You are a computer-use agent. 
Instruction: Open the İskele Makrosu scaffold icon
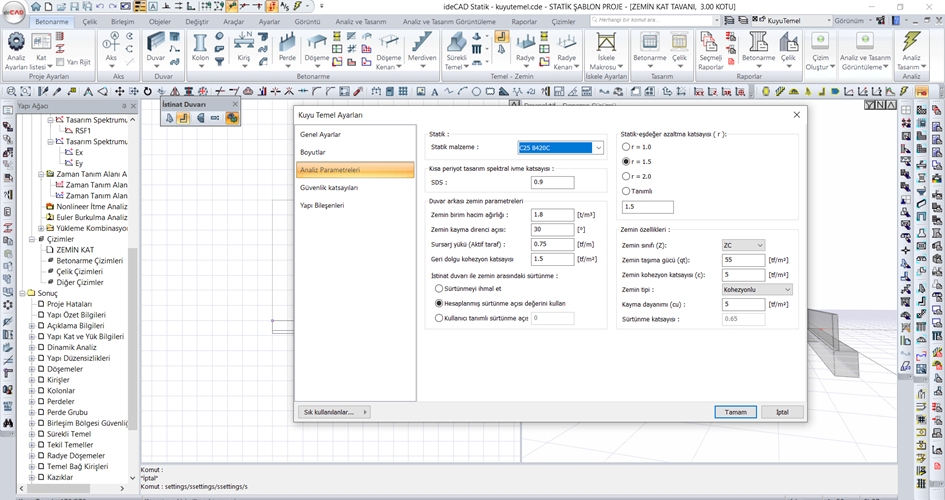[606, 43]
